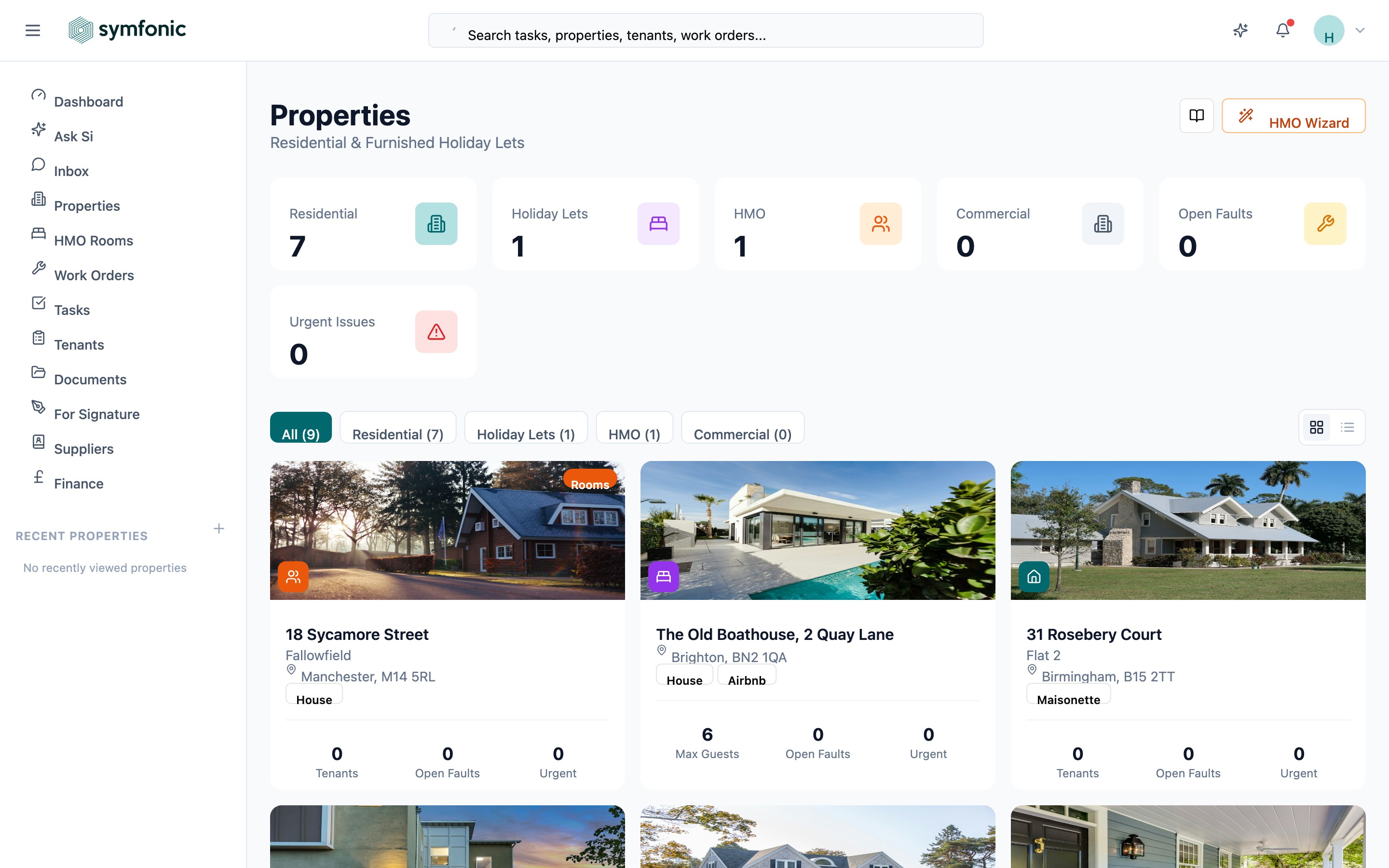Expand the account dropdown chevron

[x=1360, y=30]
